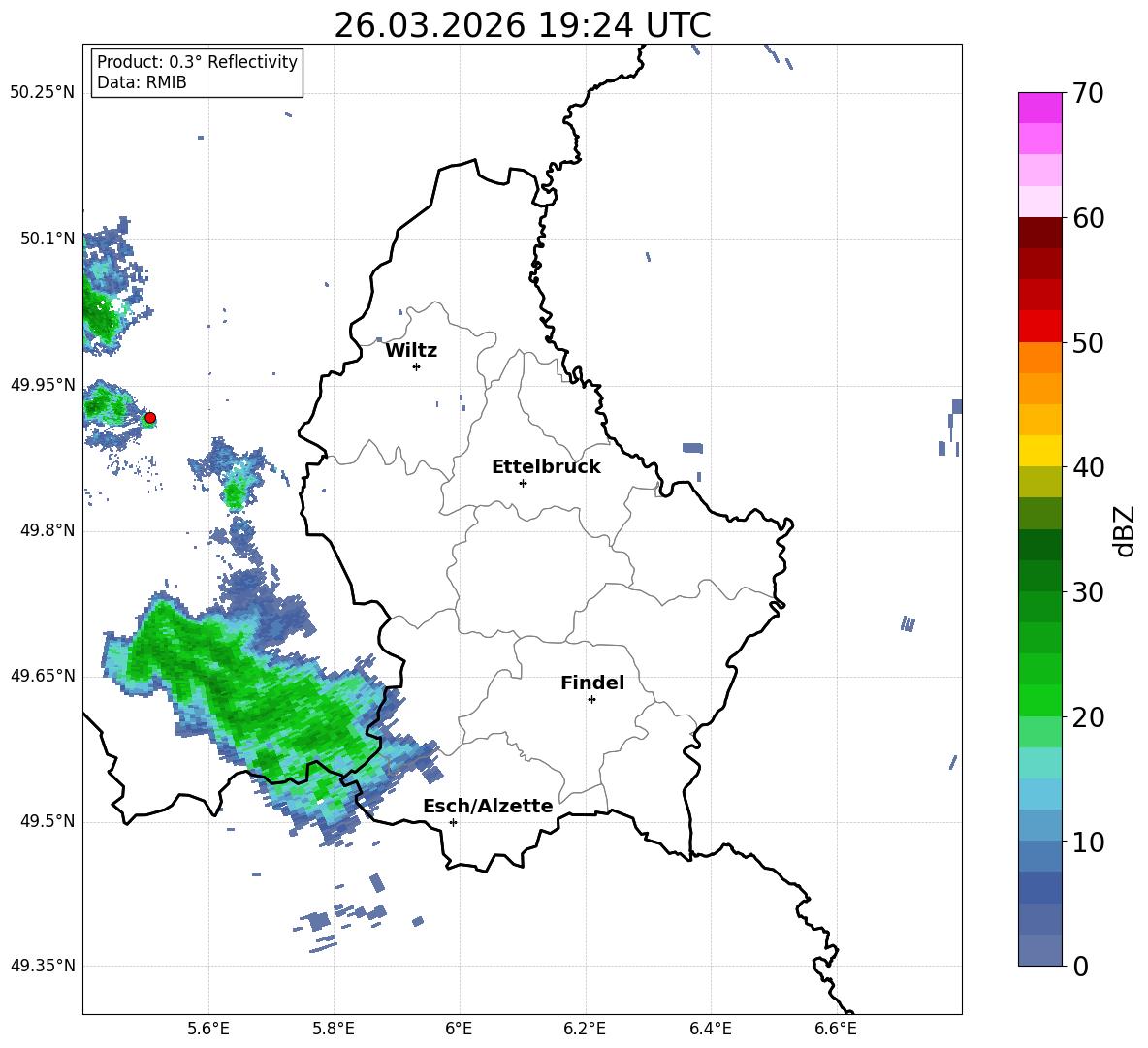This screenshot has width=1148, height=1048.
Task: Click the 5.6°E longitude label
Action: 208,1029
